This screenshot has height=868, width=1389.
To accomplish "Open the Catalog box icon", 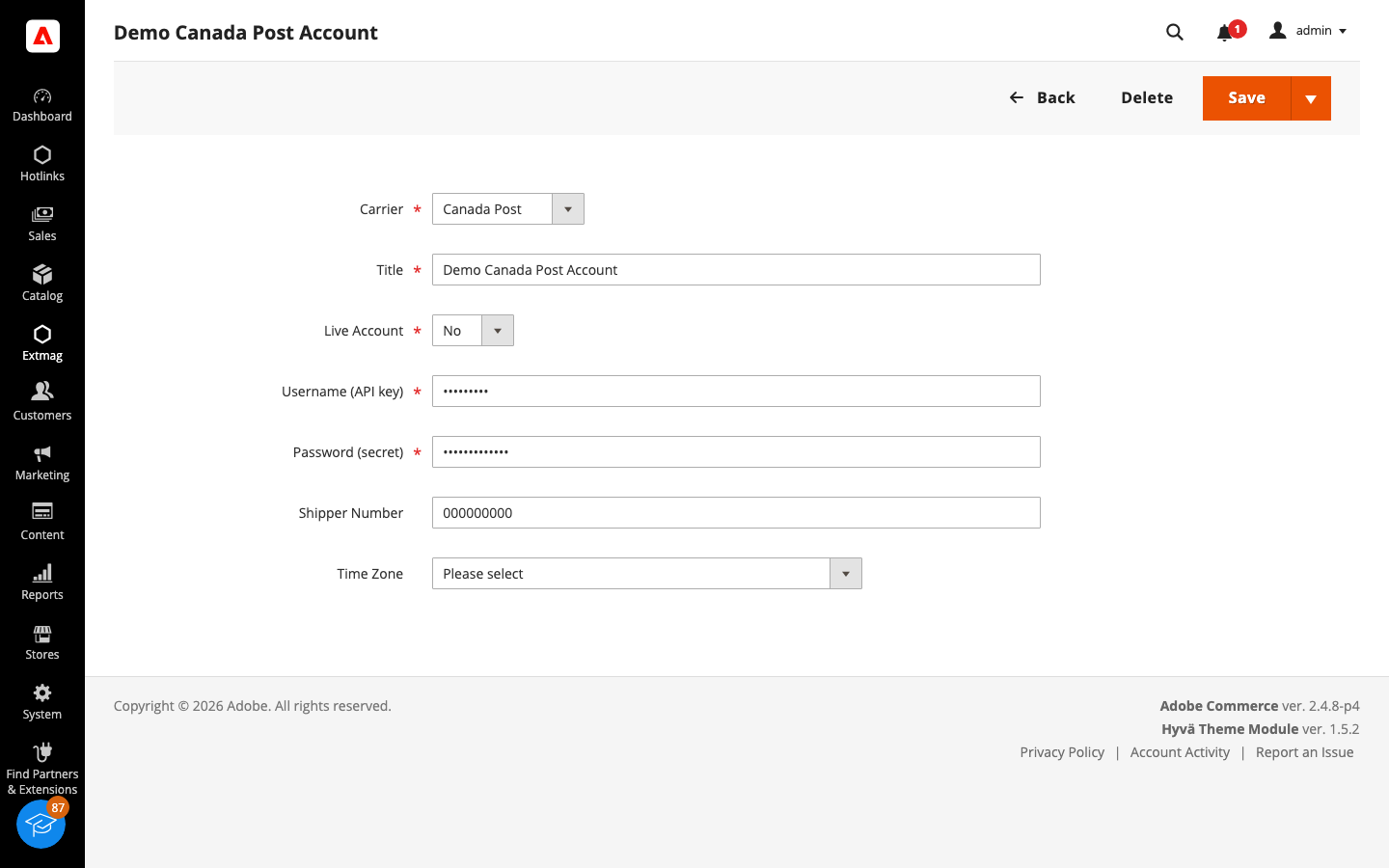I will pos(42,275).
